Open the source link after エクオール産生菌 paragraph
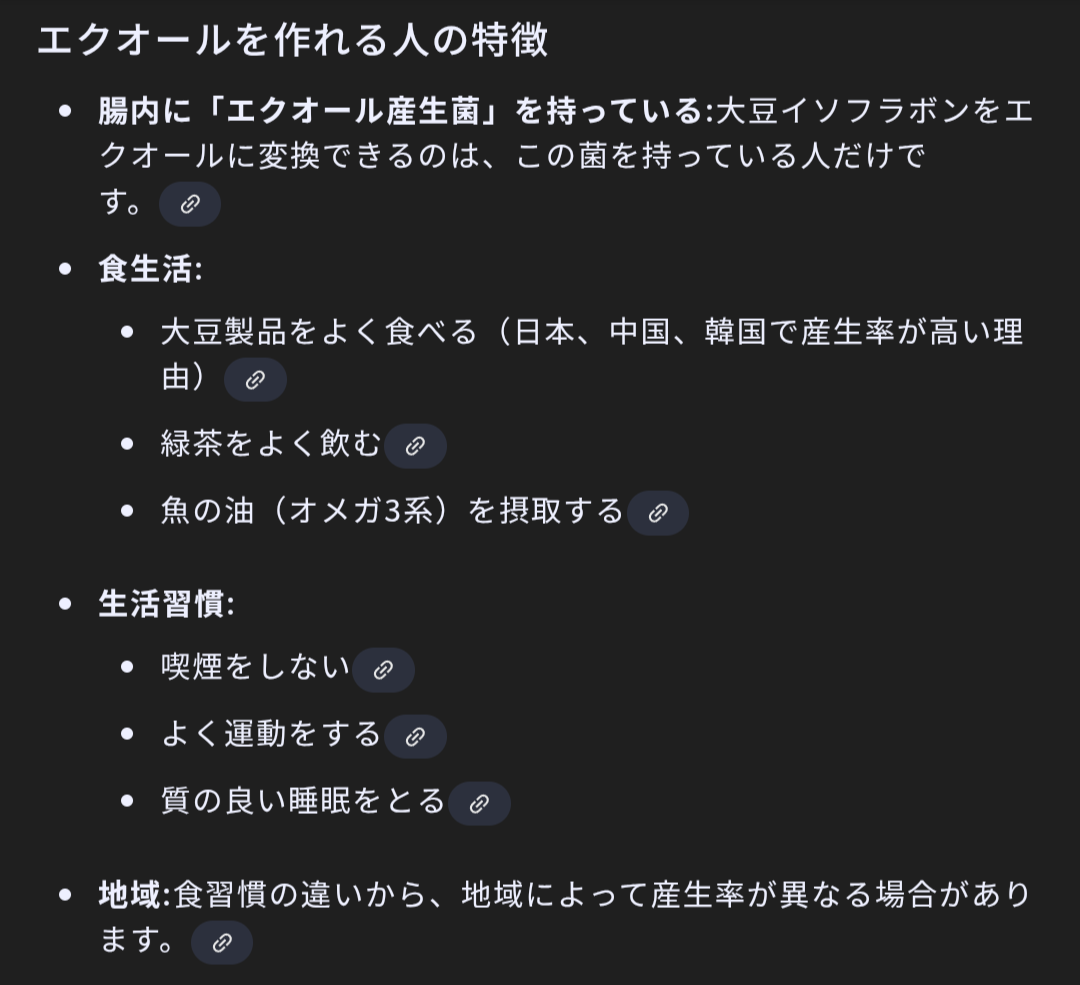Viewport: 1080px width, 985px height. point(190,205)
